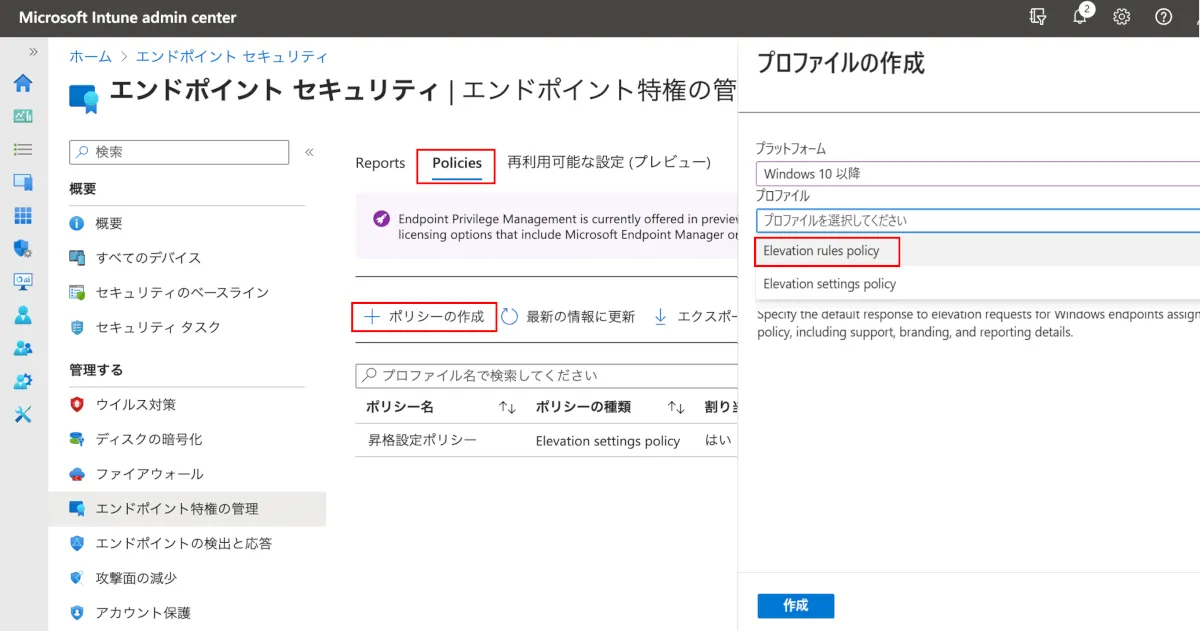Focus the profile name search field

547,376
